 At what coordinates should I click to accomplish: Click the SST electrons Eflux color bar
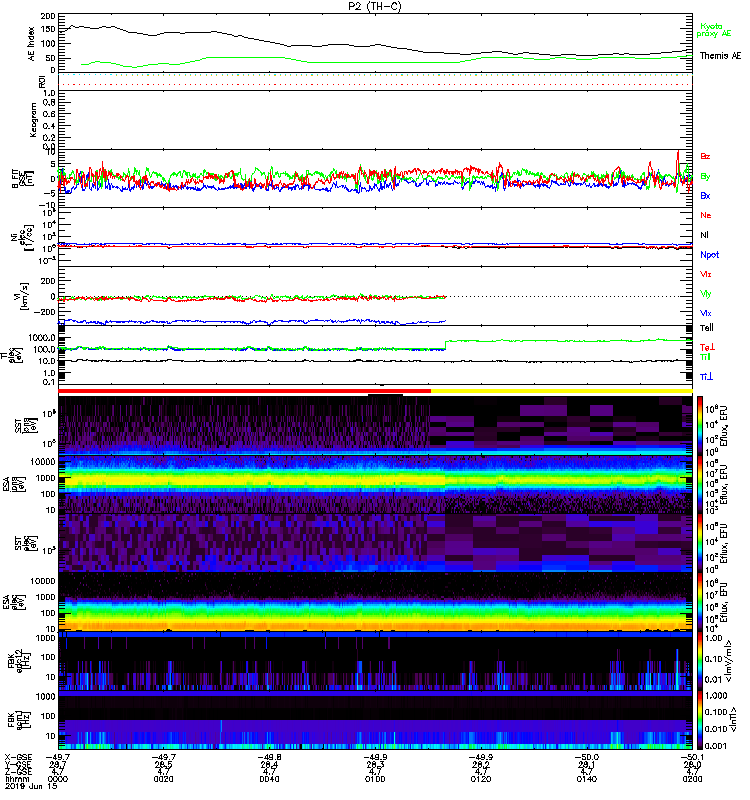pyautogui.click(x=700, y=542)
